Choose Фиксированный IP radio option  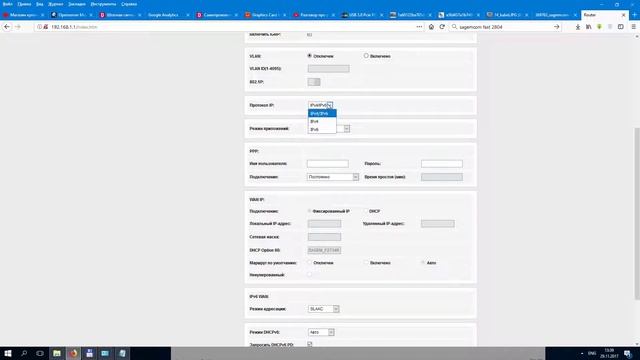pos(309,211)
